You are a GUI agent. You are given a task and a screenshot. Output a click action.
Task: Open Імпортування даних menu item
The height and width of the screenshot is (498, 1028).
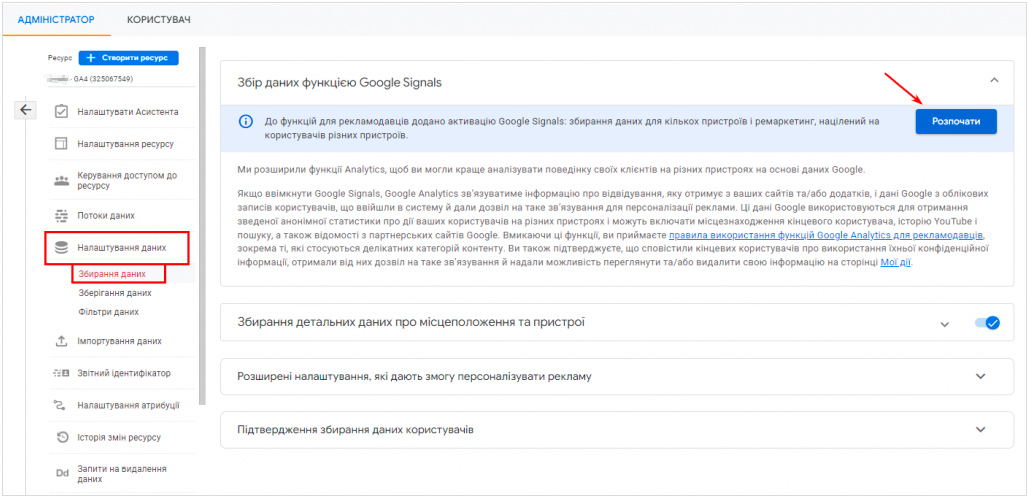[119, 341]
